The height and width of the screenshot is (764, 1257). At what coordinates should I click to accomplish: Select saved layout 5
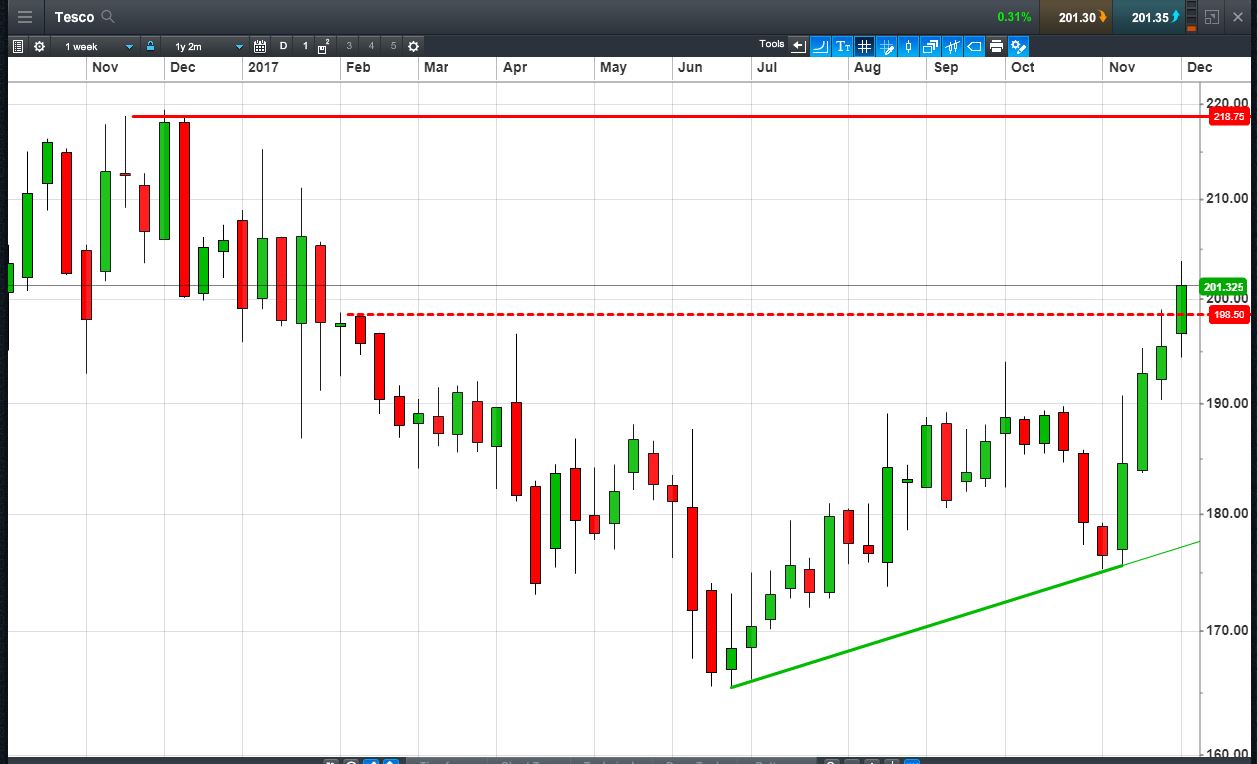click(393, 46)
